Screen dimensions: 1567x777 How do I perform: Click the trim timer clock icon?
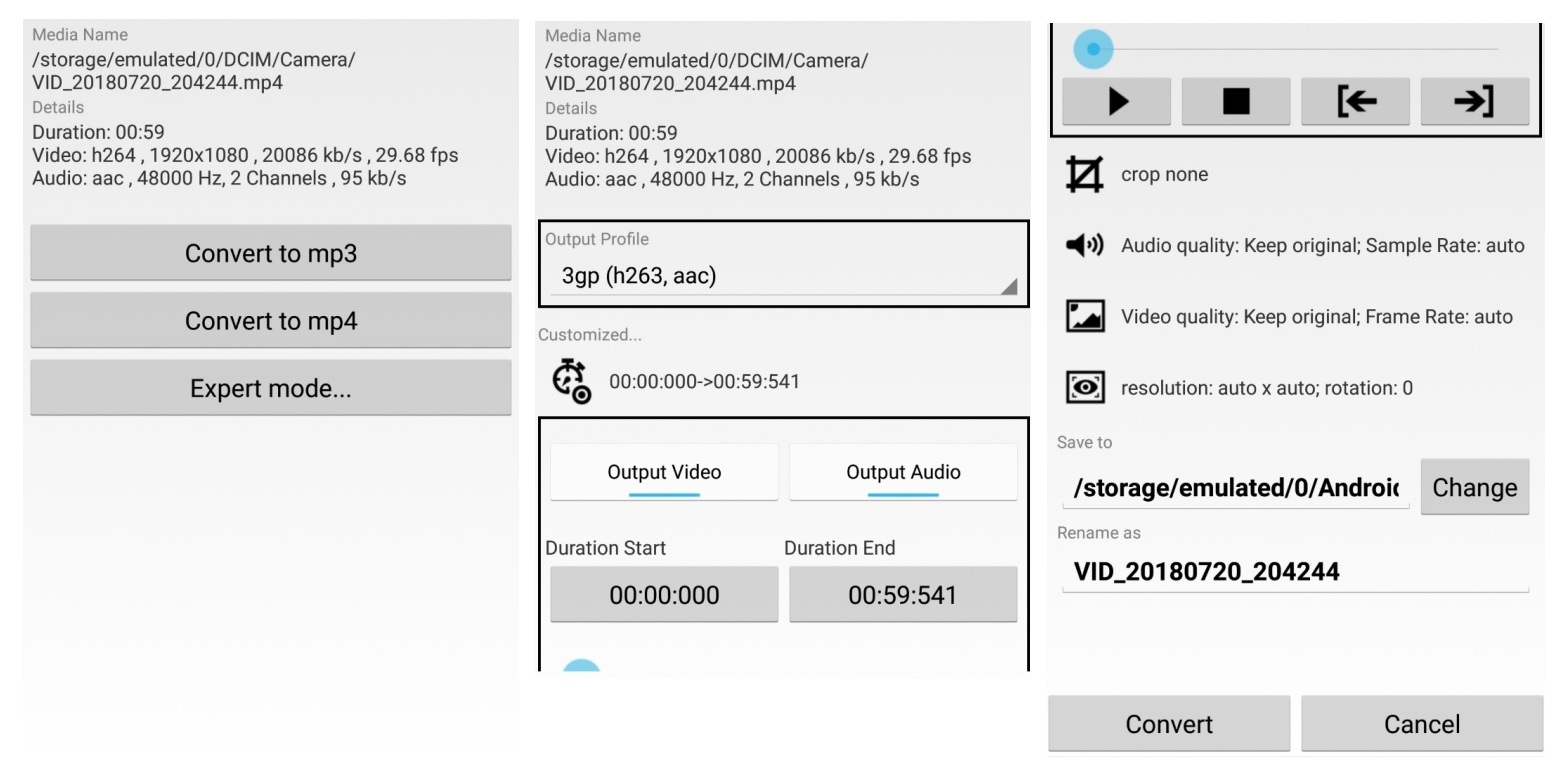pyautogui.click(x=572, y=381)
